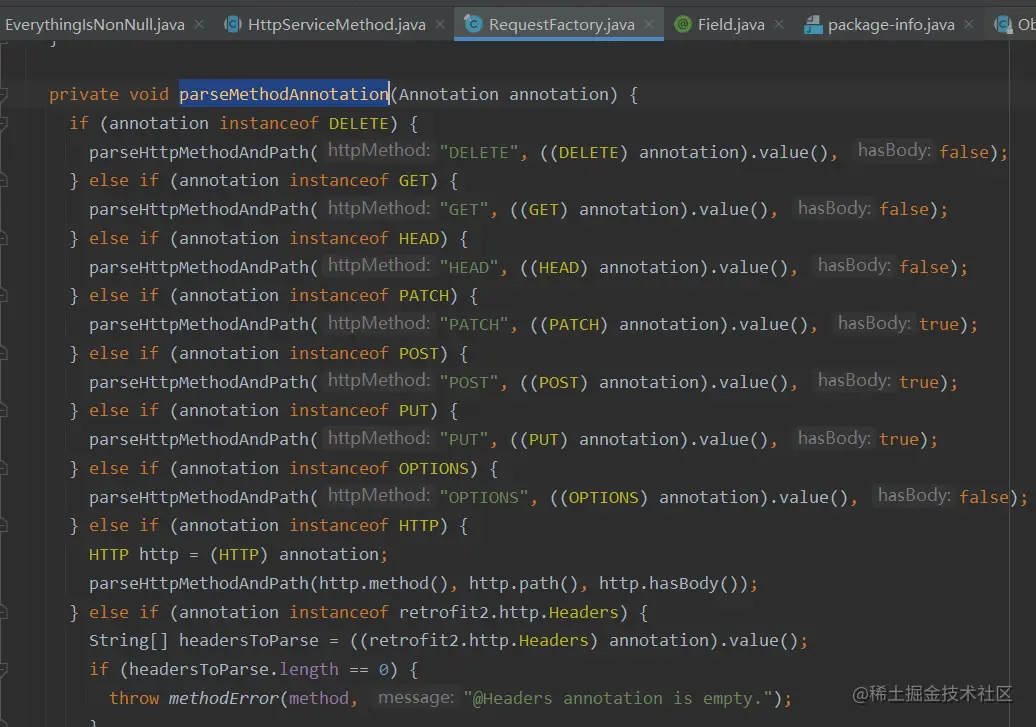Close the EverythingIsNonNull.java tab
The image size is (1036, 727).
[199, 24]
